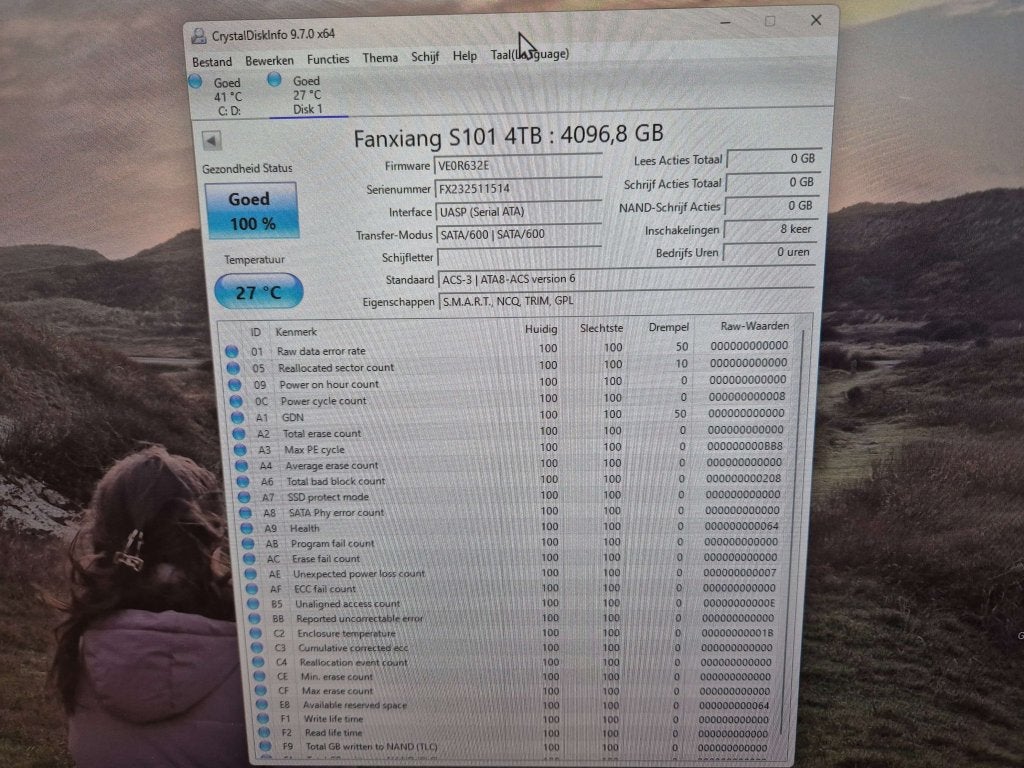Click the CrystalDiskInfo app icon in title bar
This screenshot has width=1024, height=768.
(199, 35)
